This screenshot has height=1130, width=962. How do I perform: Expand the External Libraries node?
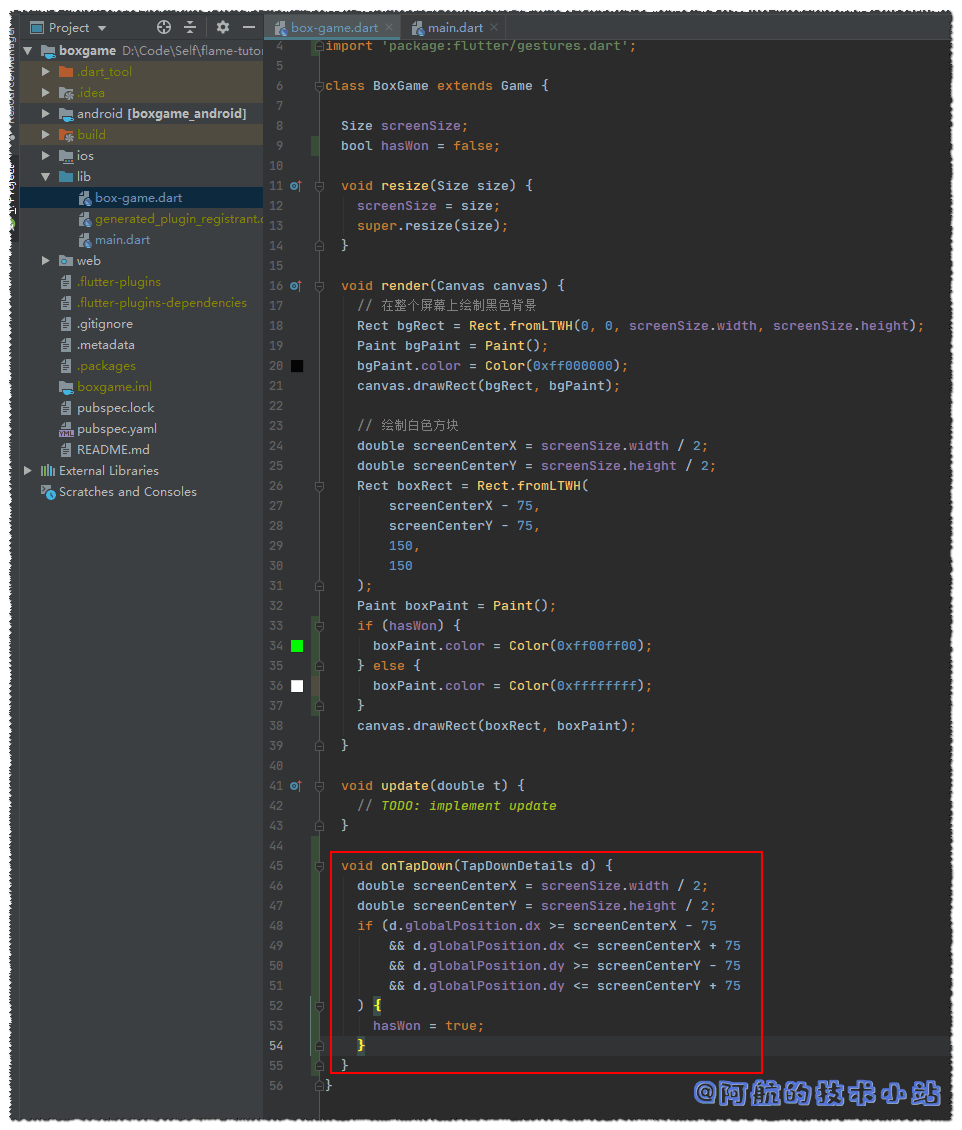click(28, 471)
